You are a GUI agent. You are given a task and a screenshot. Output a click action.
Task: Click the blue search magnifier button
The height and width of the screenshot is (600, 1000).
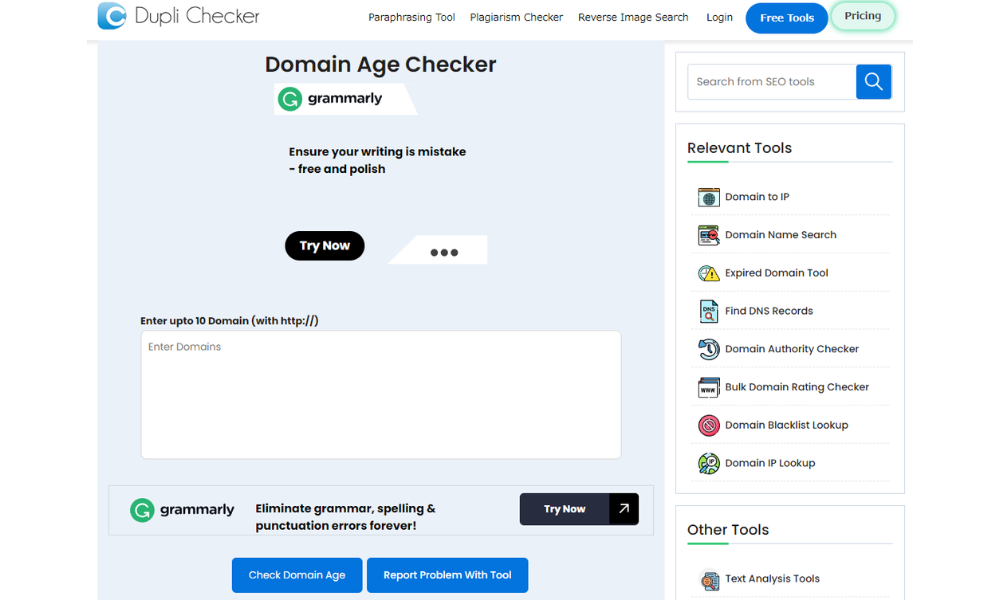873,81
